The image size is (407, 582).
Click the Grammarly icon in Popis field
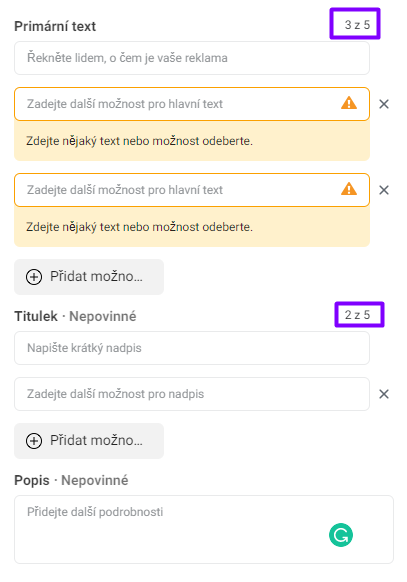click(341, 535)
